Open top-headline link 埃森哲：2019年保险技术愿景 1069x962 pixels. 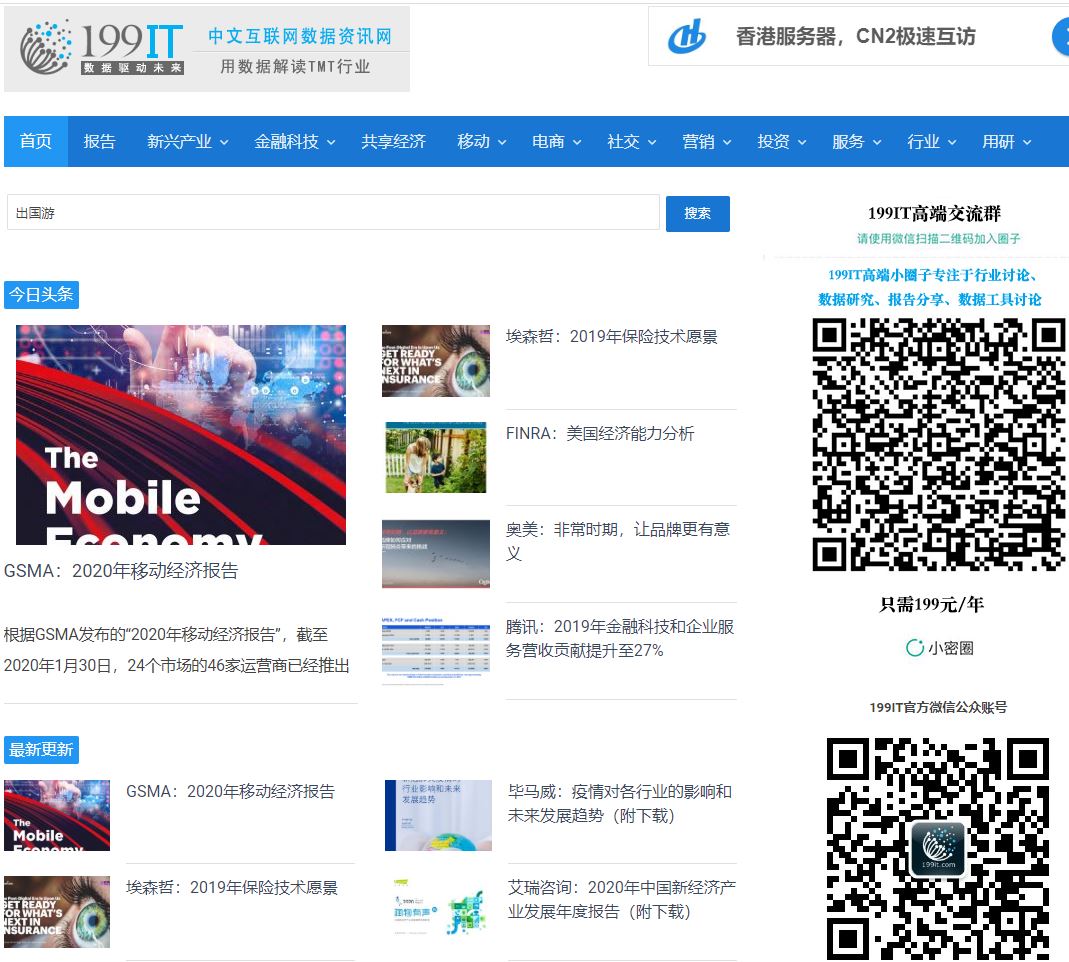[612, 337]
